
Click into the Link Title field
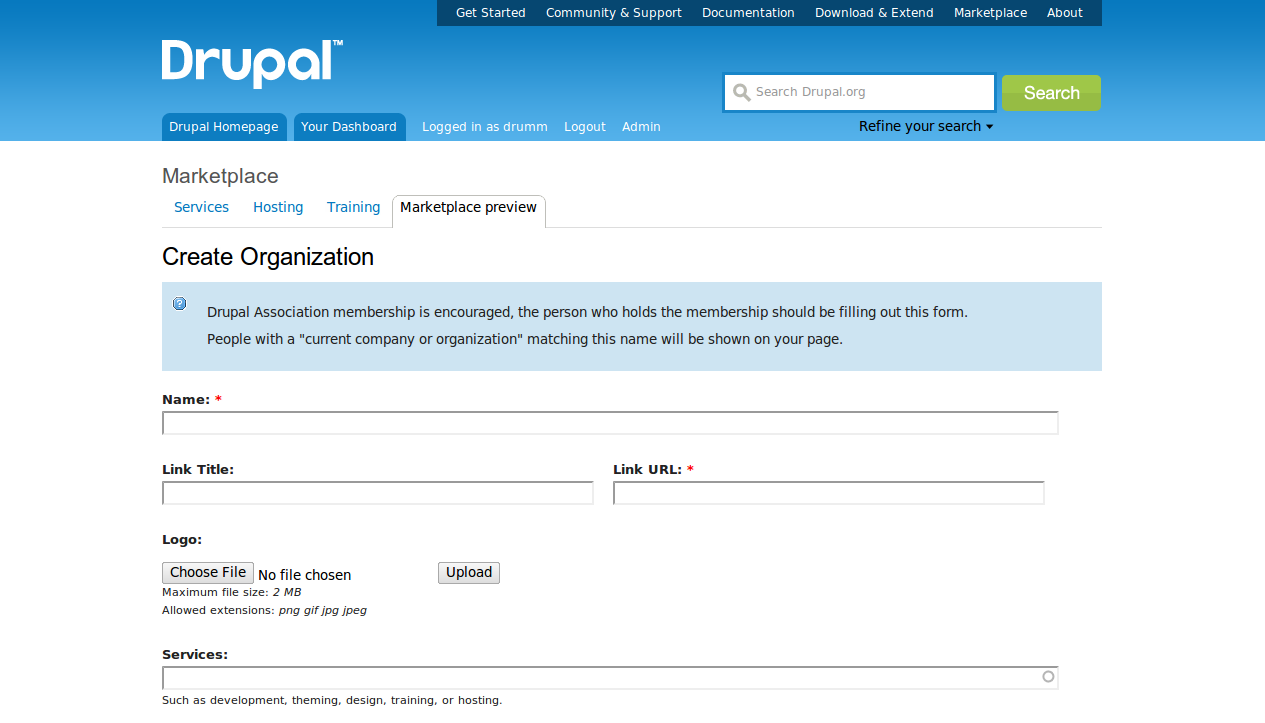click(x=378, y=493)
